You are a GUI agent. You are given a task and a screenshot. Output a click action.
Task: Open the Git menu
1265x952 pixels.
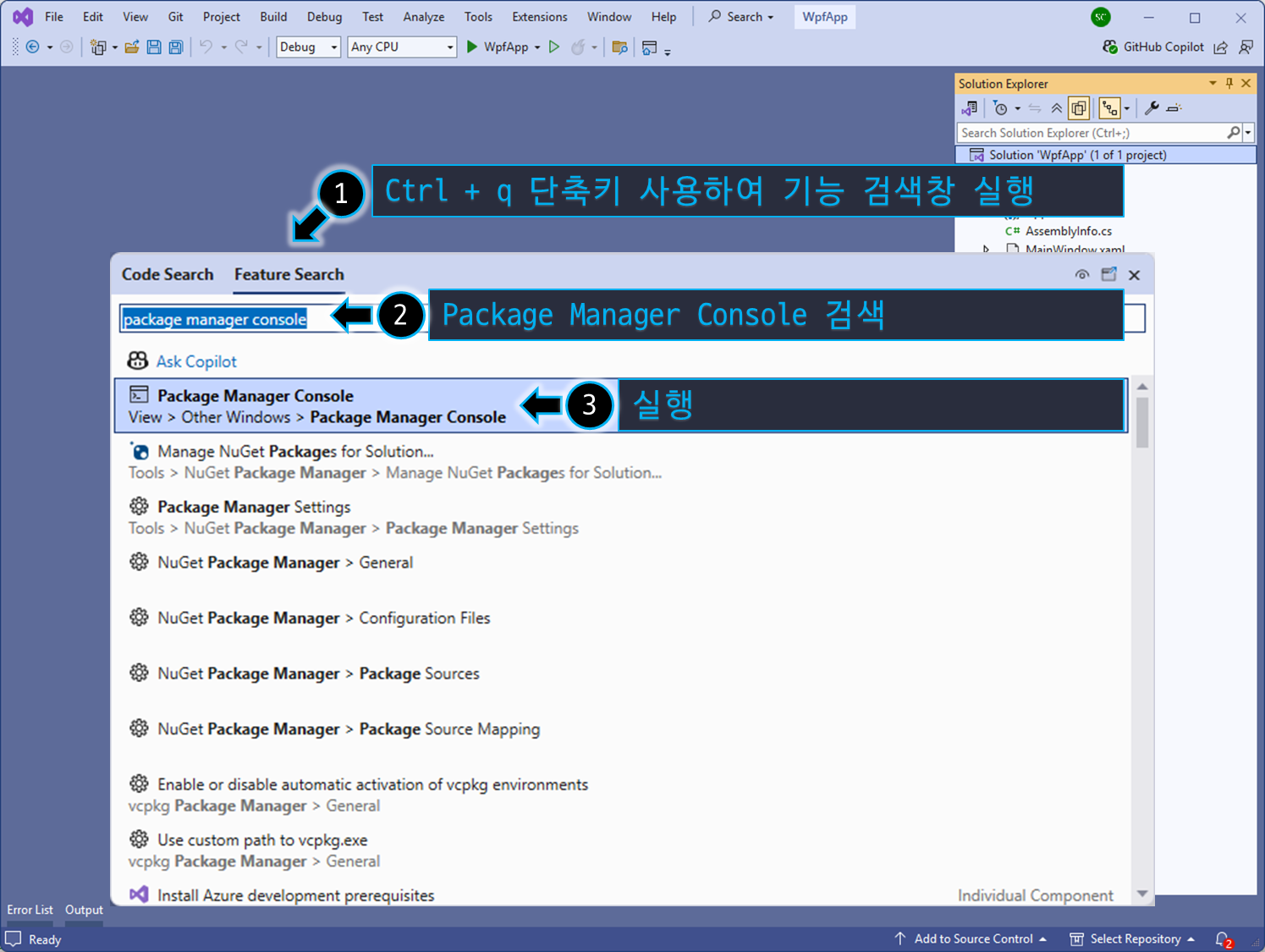click(x=175, y=17)
